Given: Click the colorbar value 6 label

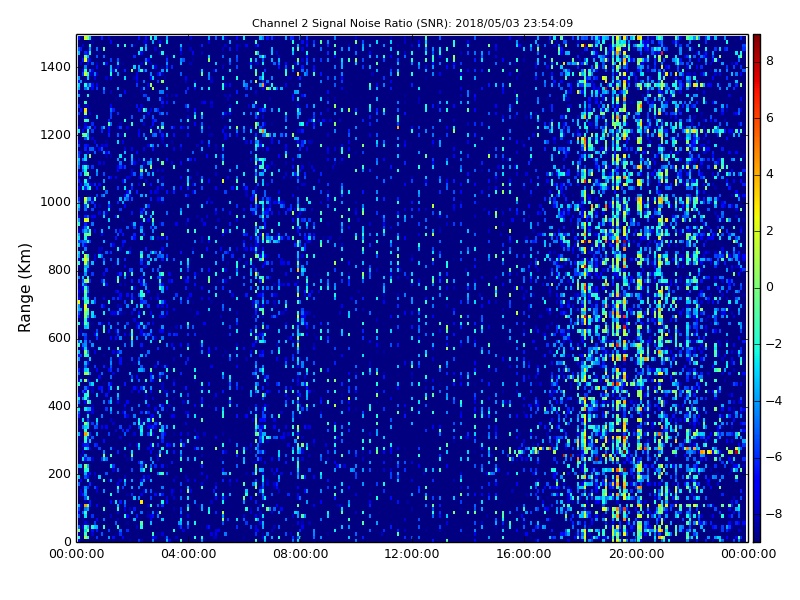Looking at the screenshot, I should click(770, 118).
